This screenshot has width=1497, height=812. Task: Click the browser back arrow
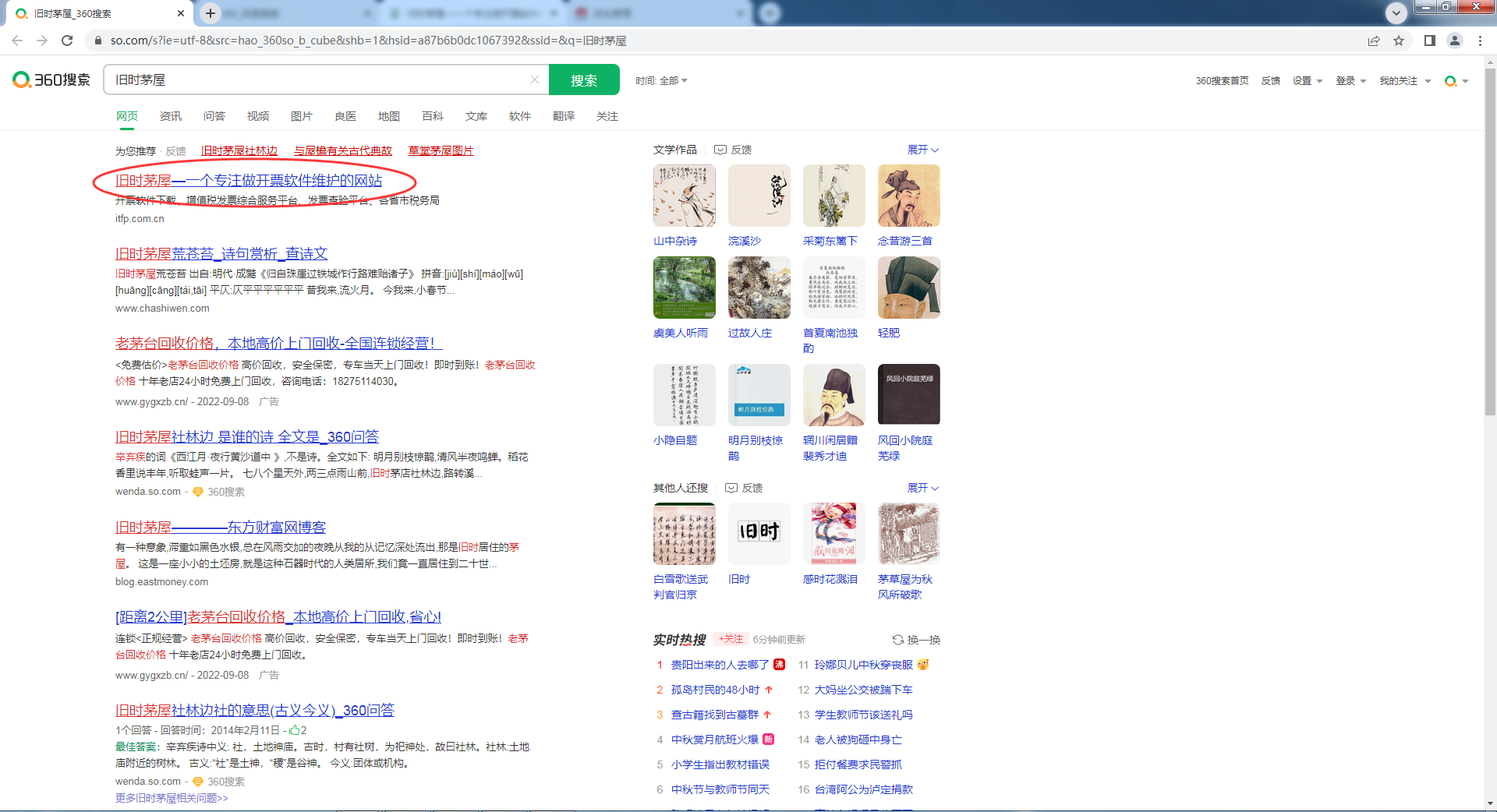17,41
